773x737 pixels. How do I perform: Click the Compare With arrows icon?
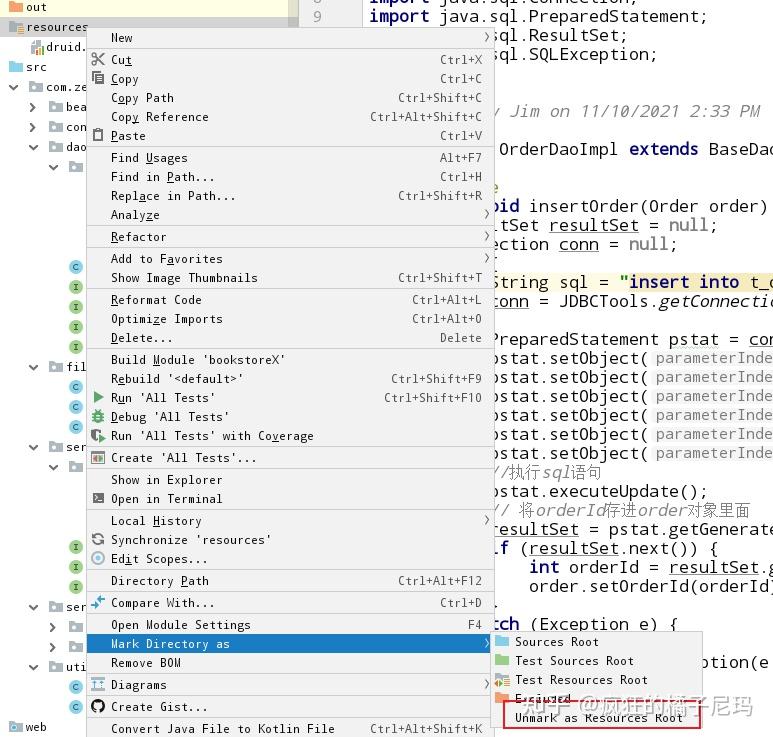click(98, 602)
